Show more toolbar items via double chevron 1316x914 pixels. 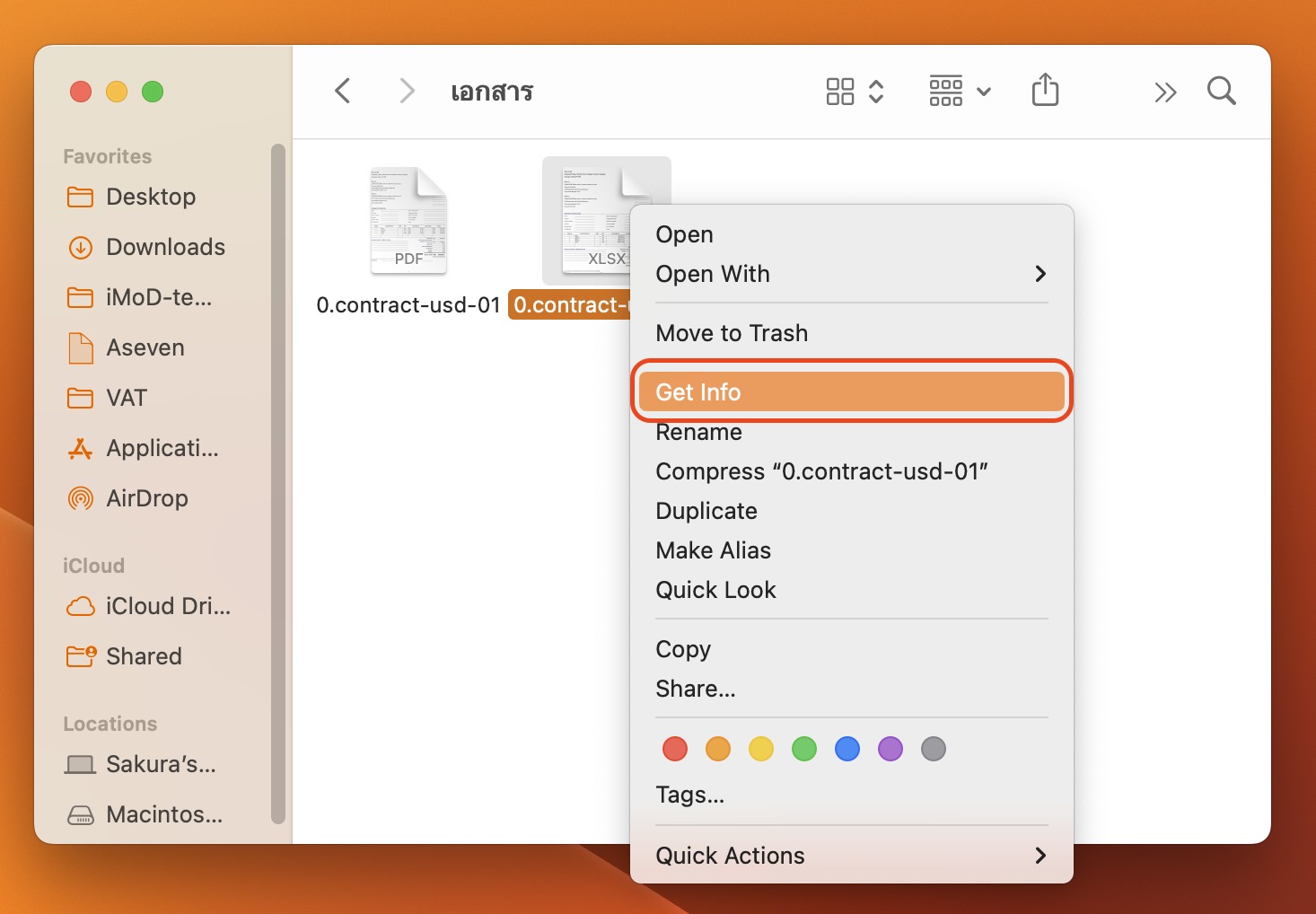(x=1165, y=92)
